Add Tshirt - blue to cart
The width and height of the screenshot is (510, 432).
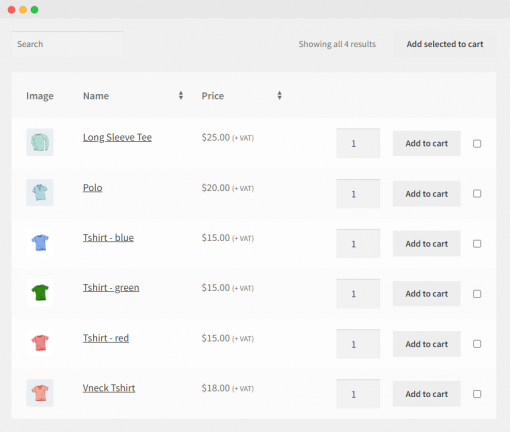[x=427, y=244]
